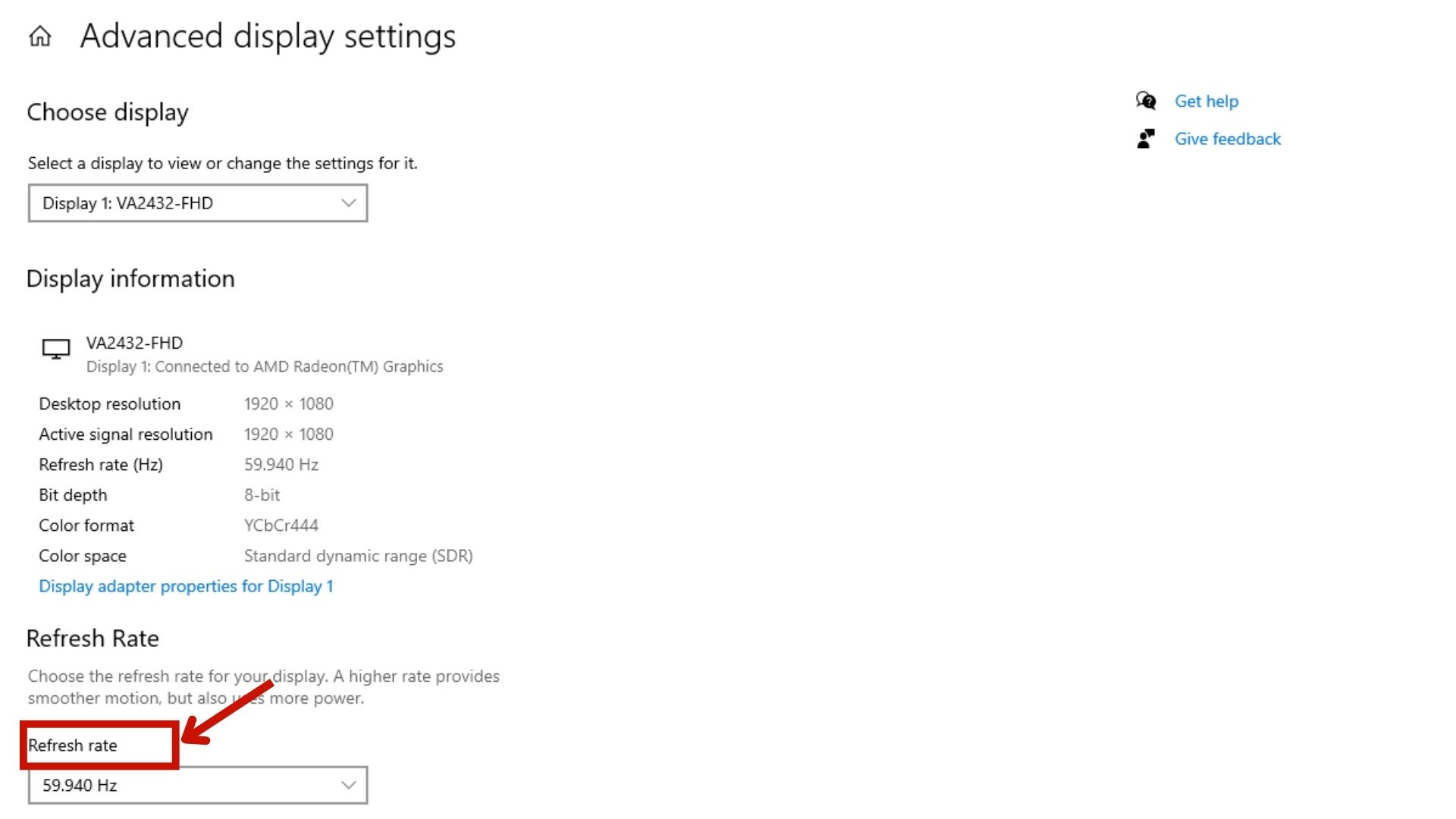Open the Display 1: VA2432-FHD selector
This screenshot has height=819, width=1456.
tap(197, 203)
